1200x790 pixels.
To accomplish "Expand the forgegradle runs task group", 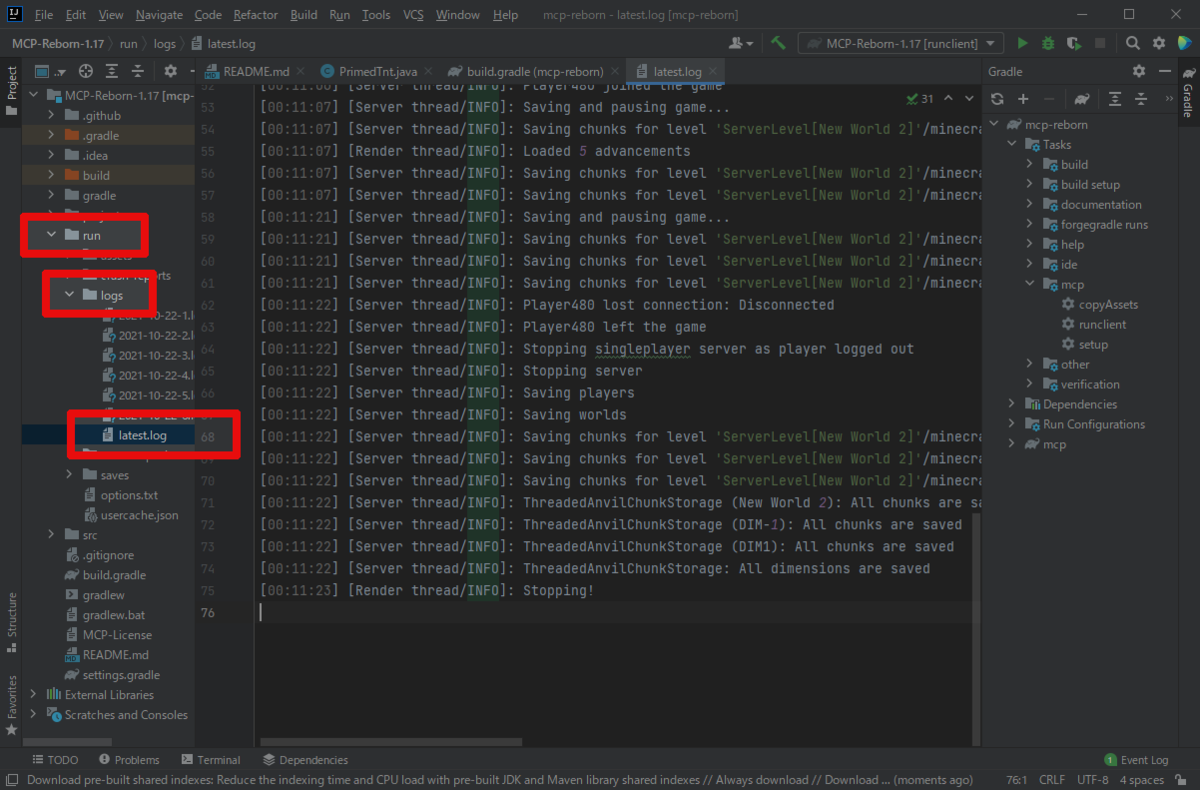I will 1030,225.
